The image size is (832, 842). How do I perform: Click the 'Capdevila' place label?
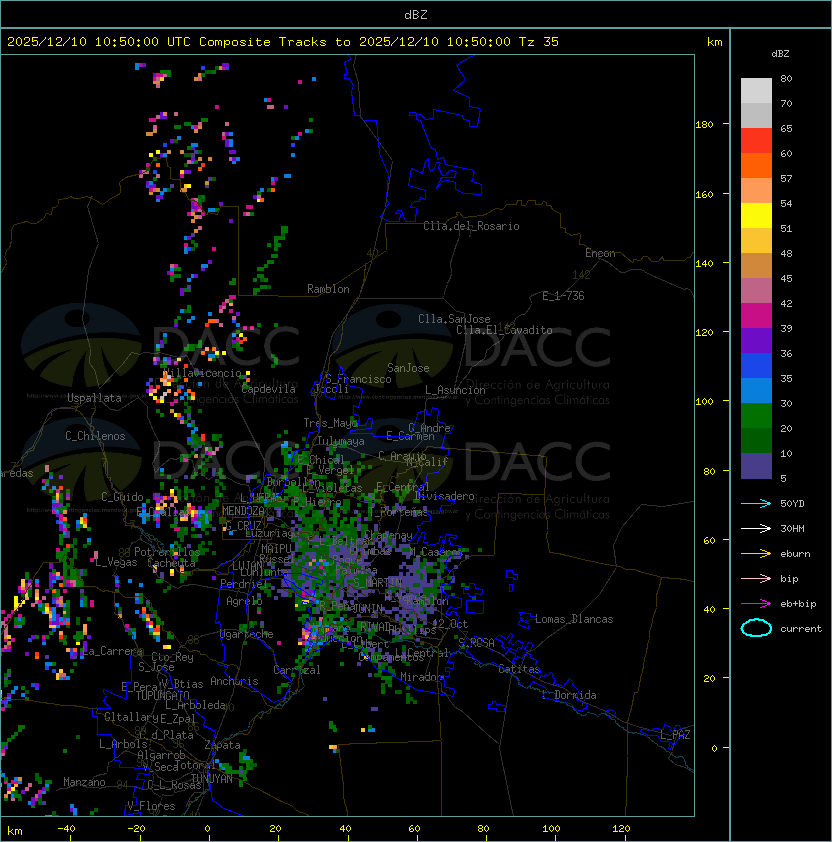coord(269,389)
